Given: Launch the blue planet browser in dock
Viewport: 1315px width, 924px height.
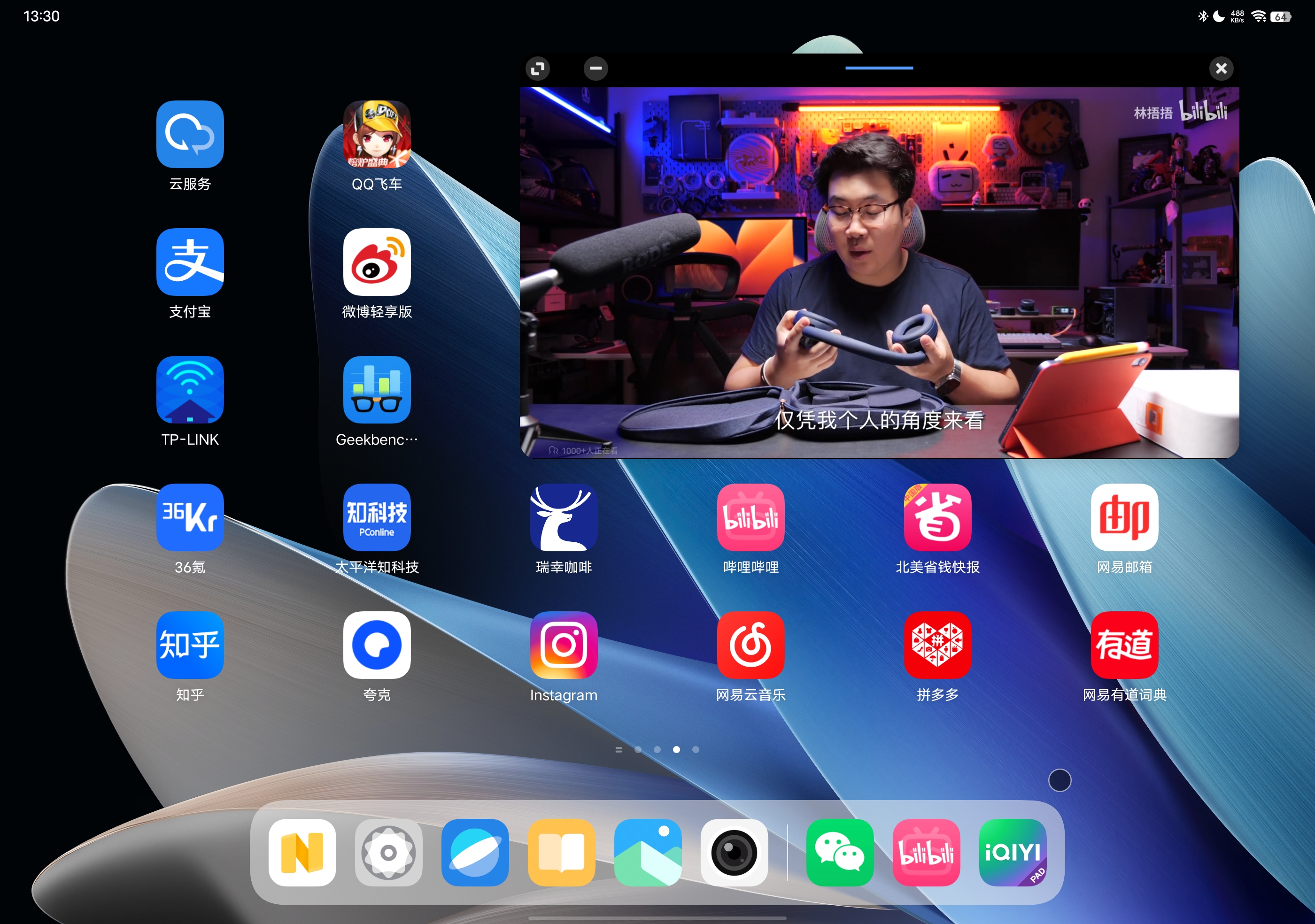Looking at the screenshot, I should (475, 852).
